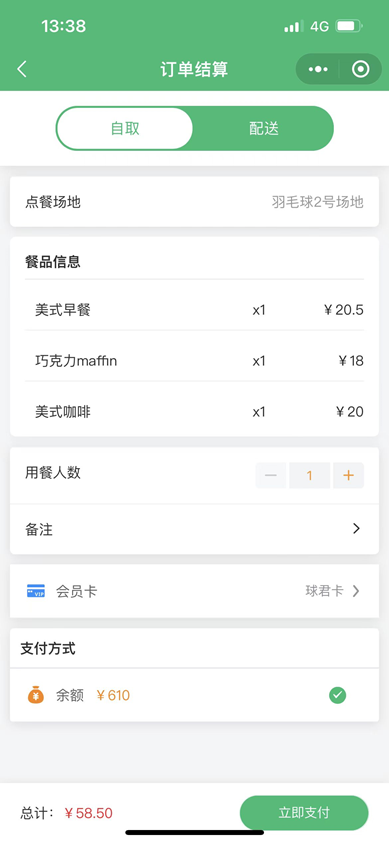The width and height of the screenshot is (389, 843).
Task: Open the mini program three-dot menu
Action: 318,69
